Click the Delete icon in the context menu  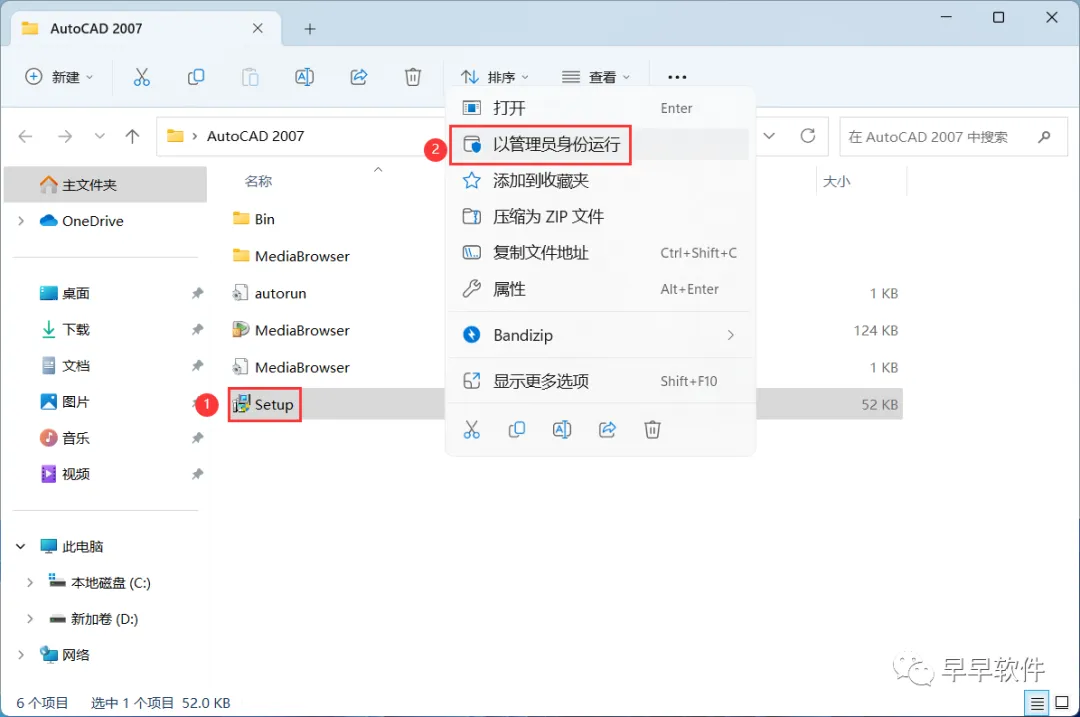click(x=652, y=430)
